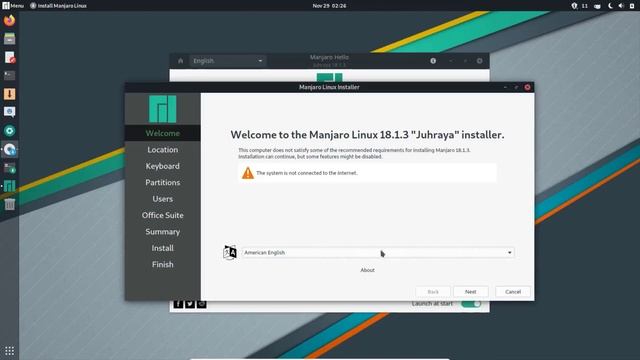Click the Manjaro logo in installer sidebar
Screen dimensions: 640x360
(162, 109)
